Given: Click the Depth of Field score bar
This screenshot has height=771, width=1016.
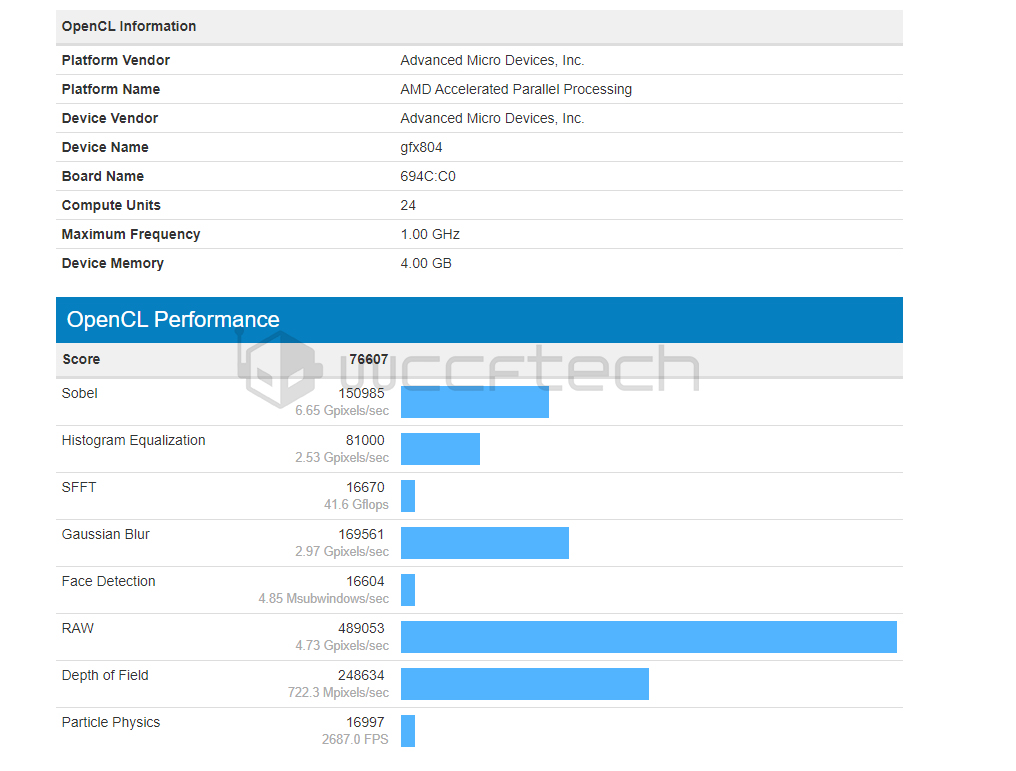Looking at the screenshot, I should [525, 684].
